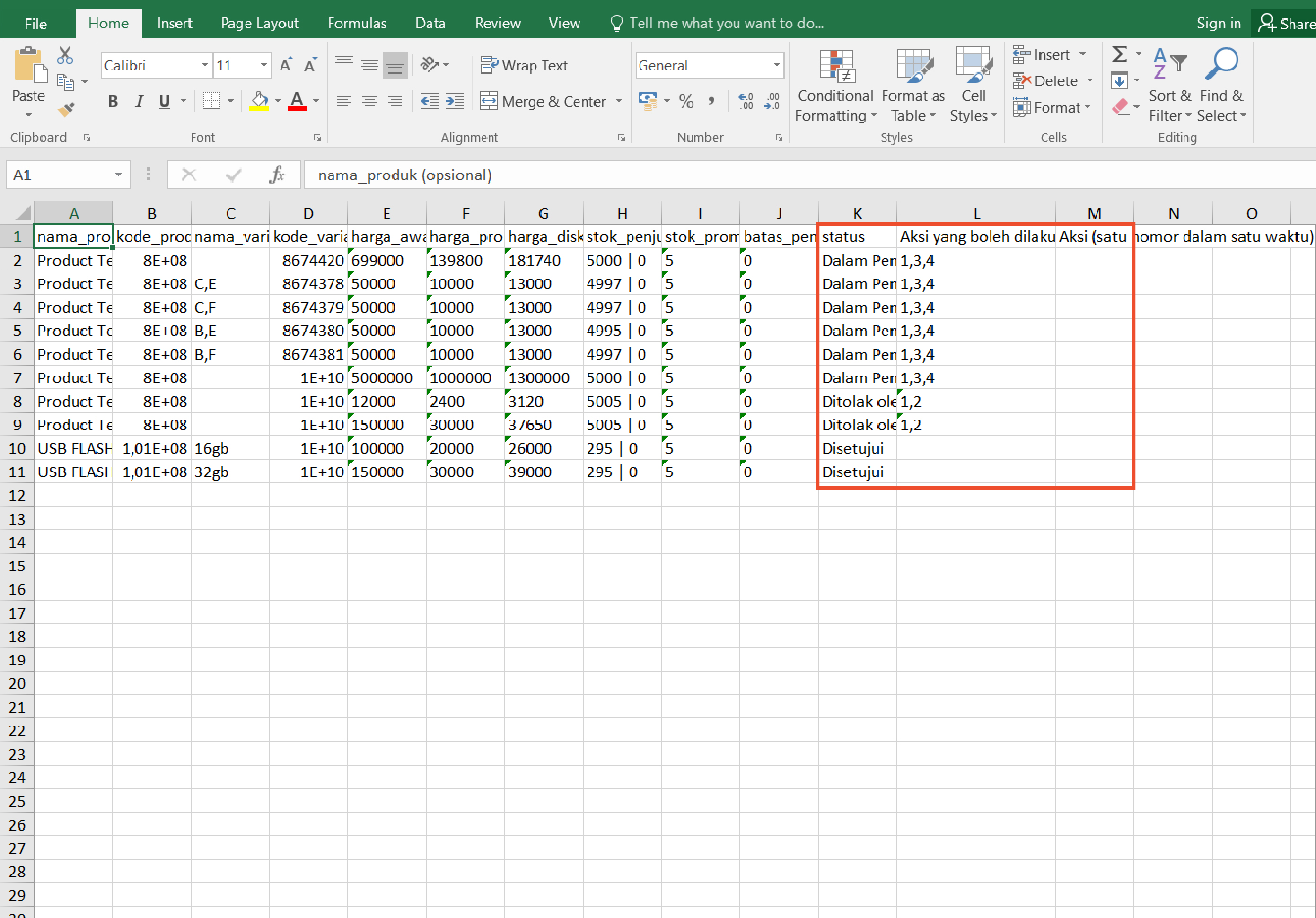Open the Calibri font name dropdown
This screenshot has height=918, width=1316.
click(205, 65)
